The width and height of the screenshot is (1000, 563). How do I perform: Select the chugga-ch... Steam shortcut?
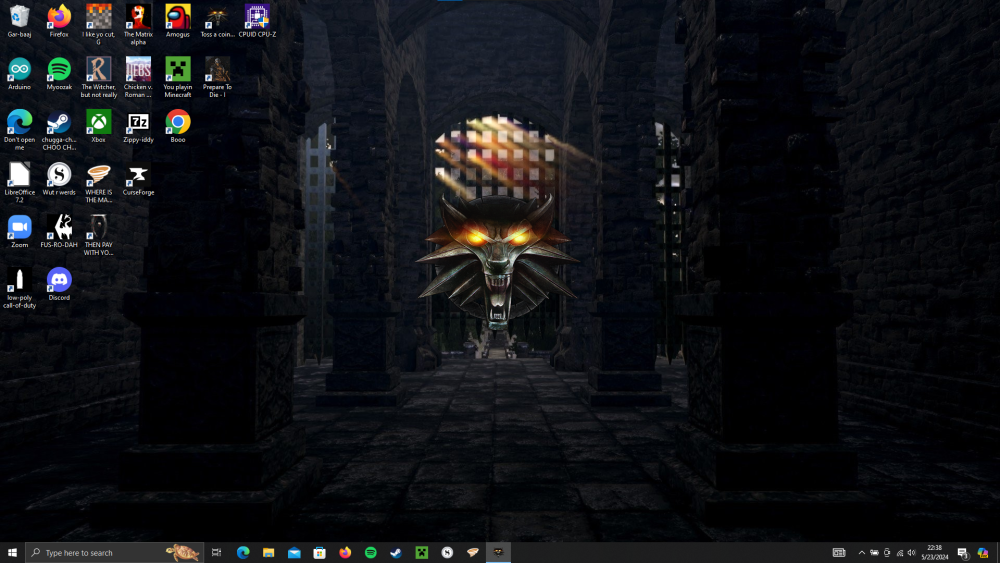click(x=59, y=130)
